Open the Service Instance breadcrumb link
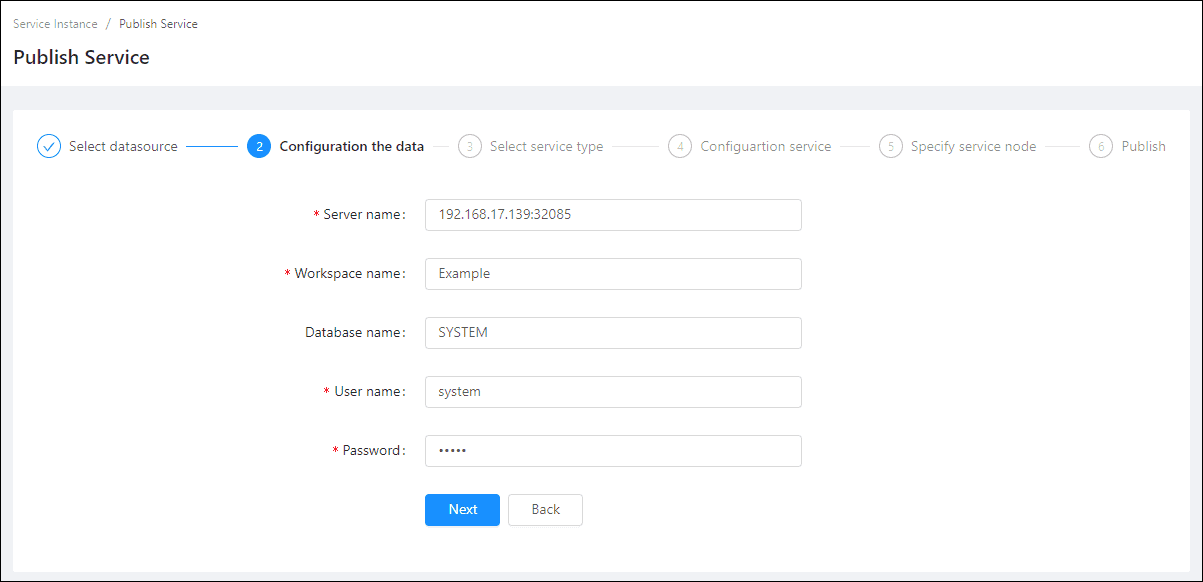 point(55,24)
